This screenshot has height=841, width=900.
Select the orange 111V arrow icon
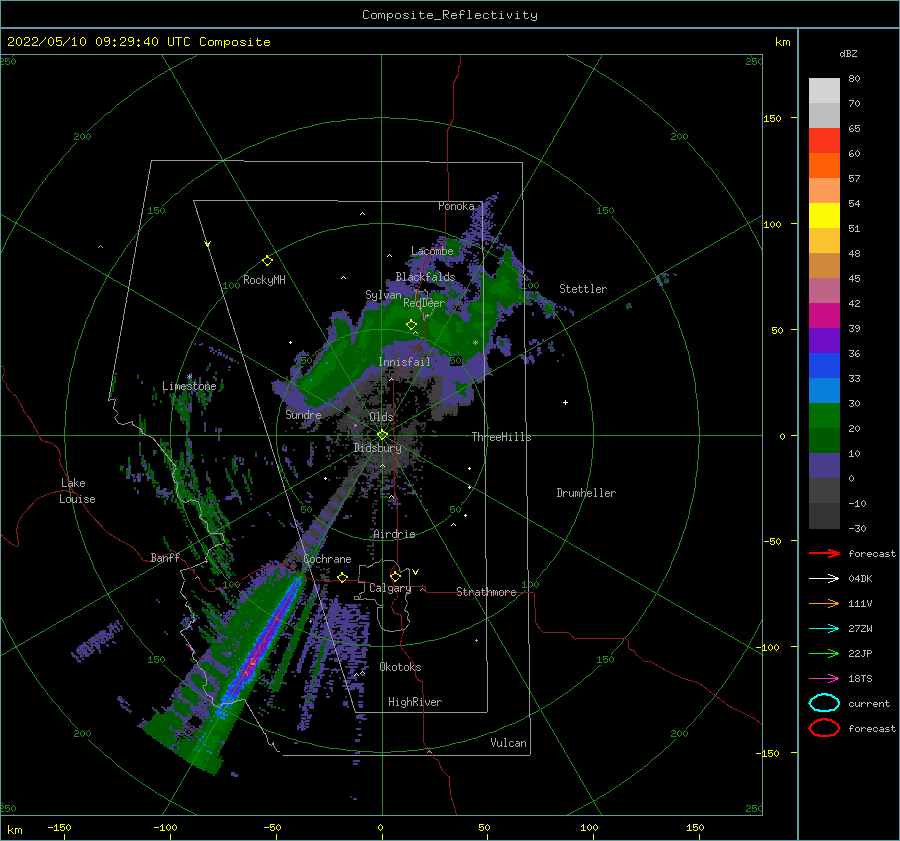click(x=824, y=603)
